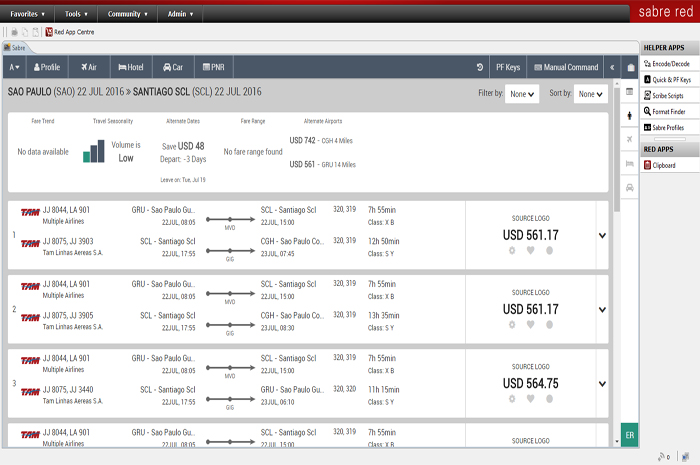Switch to the Car tab
Screen dimensions: 700x465
coord(173,67)
